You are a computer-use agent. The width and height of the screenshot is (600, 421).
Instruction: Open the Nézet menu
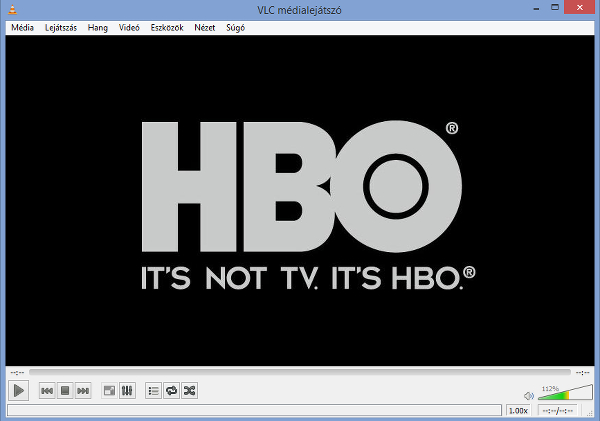click(x=205, y=28)
